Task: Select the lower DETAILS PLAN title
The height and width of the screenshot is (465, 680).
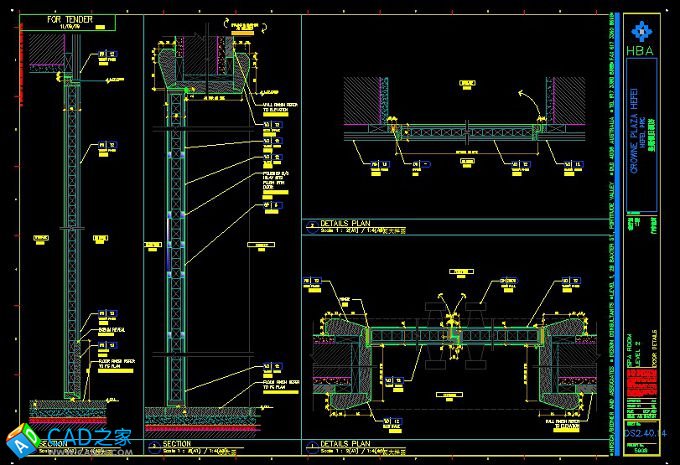Action: tap(346, 443)
